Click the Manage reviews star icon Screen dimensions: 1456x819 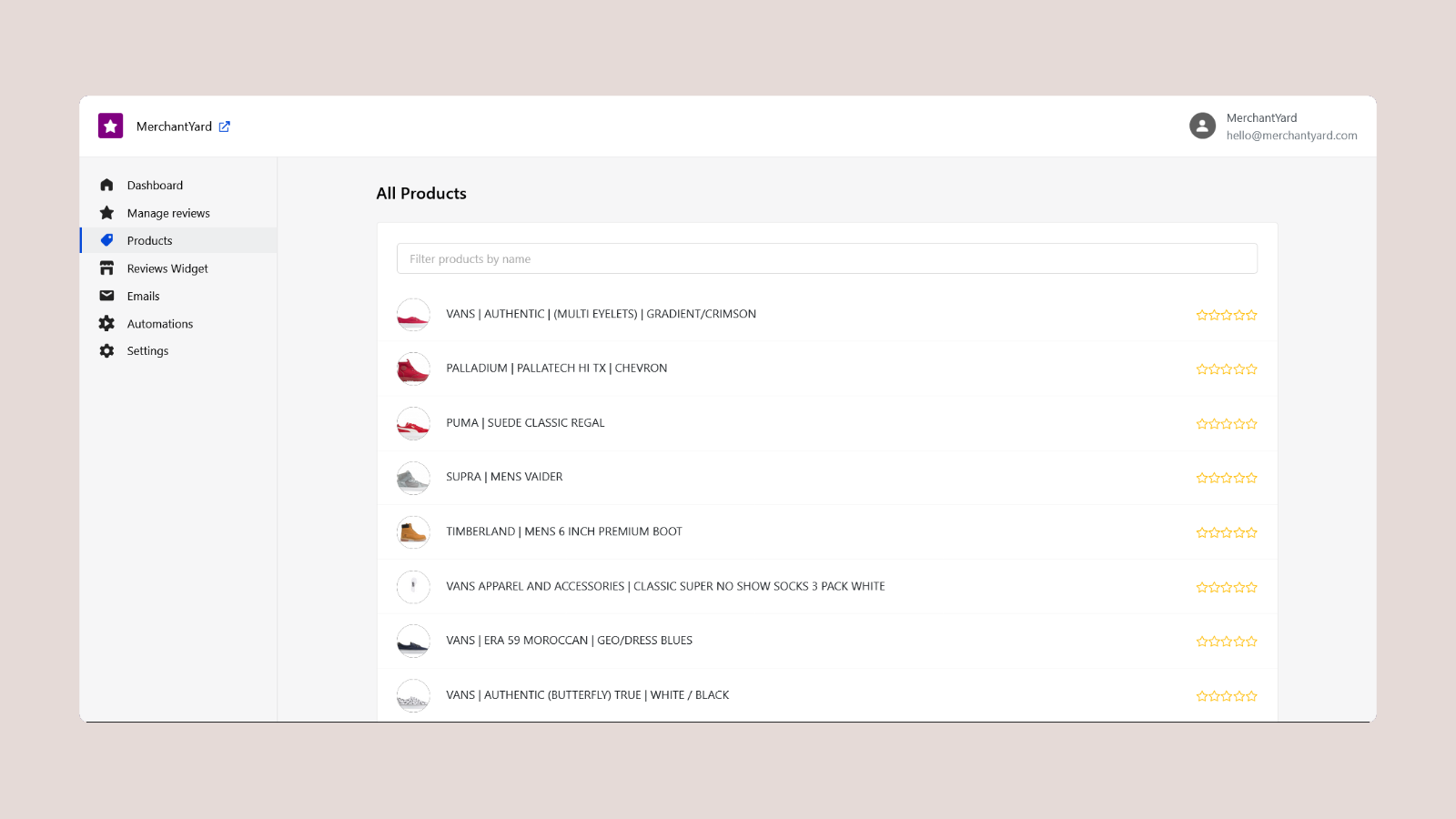tap(106, 213)
